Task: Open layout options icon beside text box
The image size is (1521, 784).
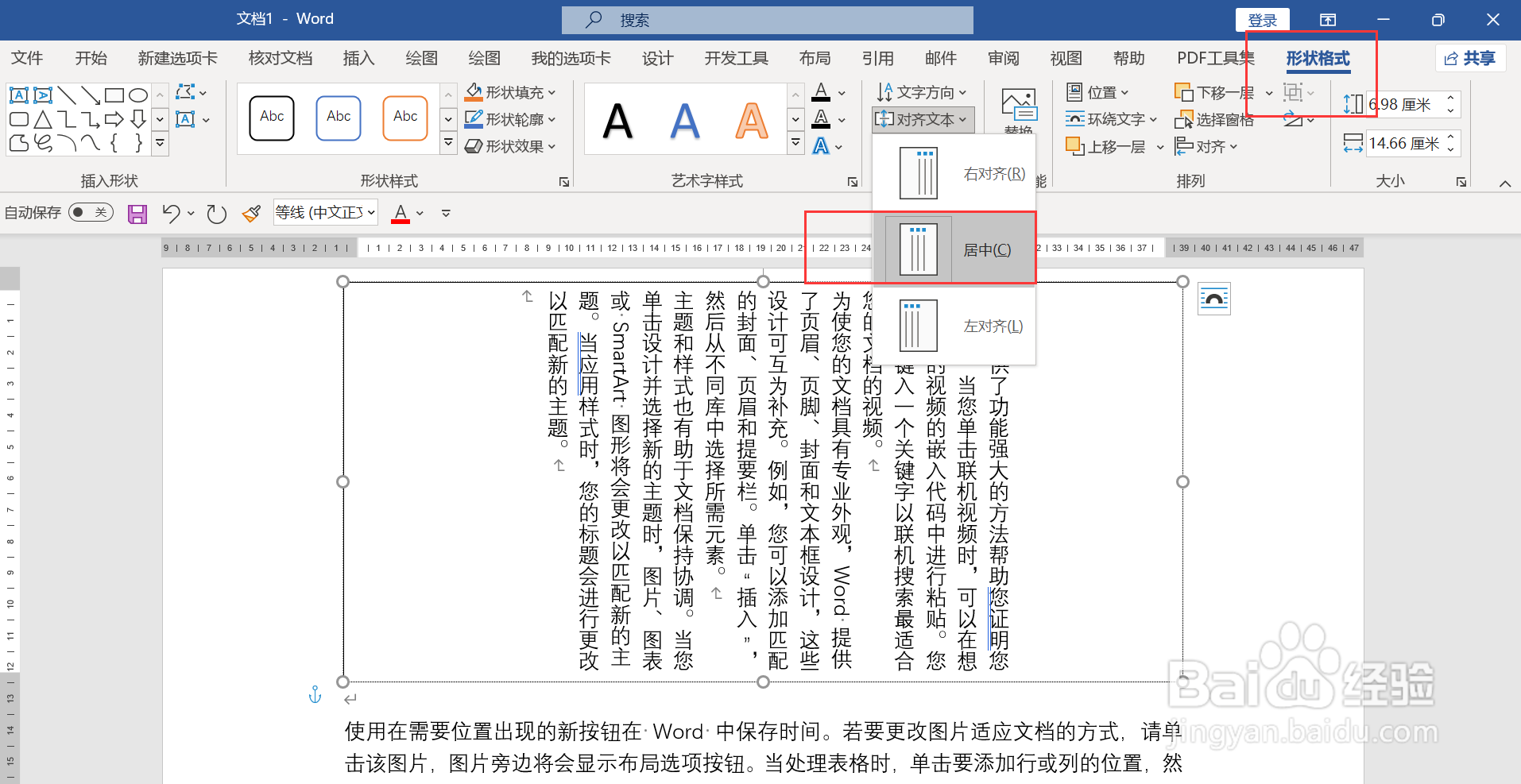Action: pos(1214,299)
